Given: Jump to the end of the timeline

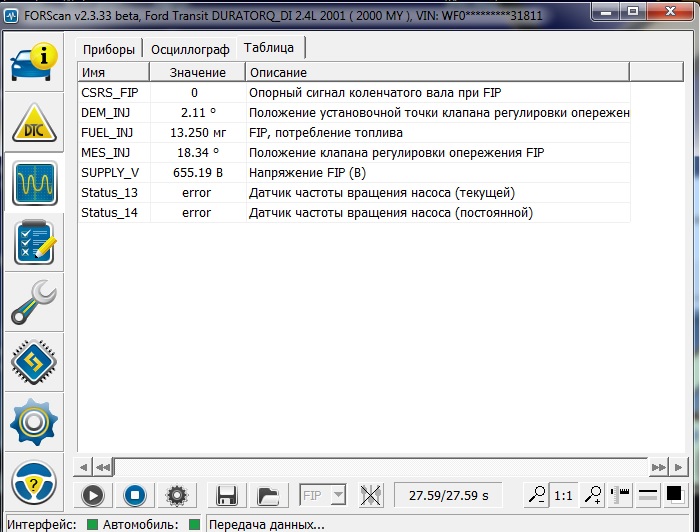Looking at the screenshot, I should pos(678,467).
